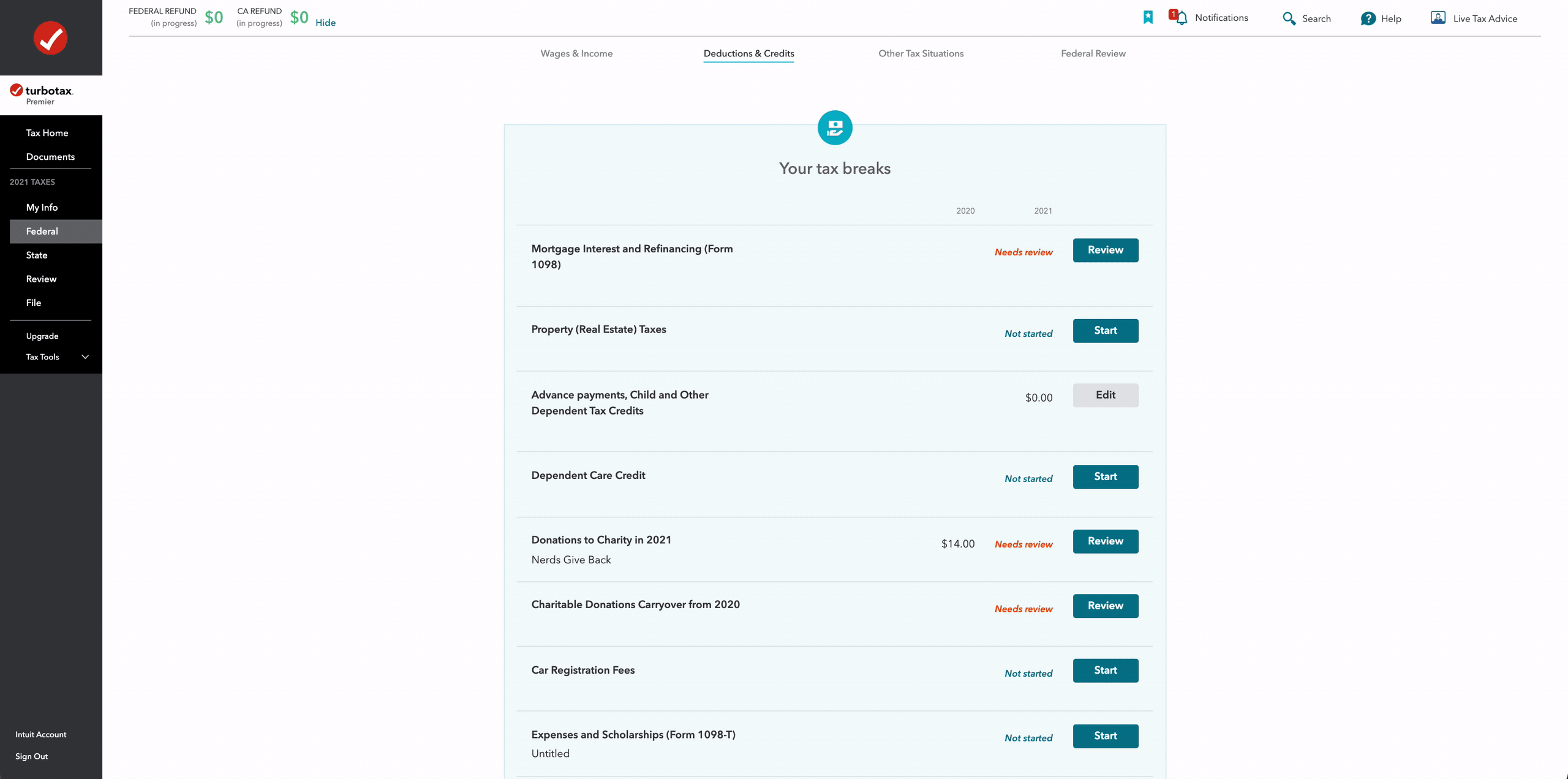Open the Other Tax Situations tab

(921, 53)
